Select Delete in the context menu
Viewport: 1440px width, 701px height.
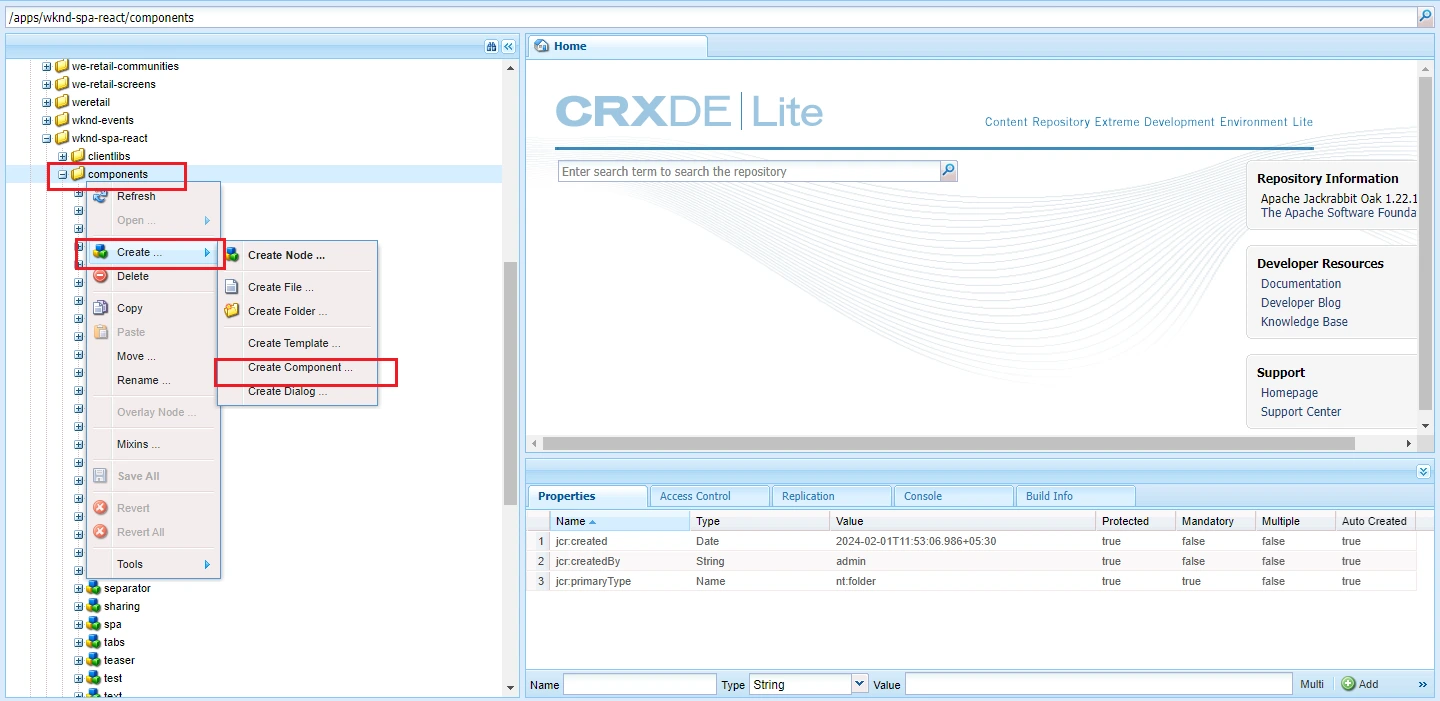point(132,276)
